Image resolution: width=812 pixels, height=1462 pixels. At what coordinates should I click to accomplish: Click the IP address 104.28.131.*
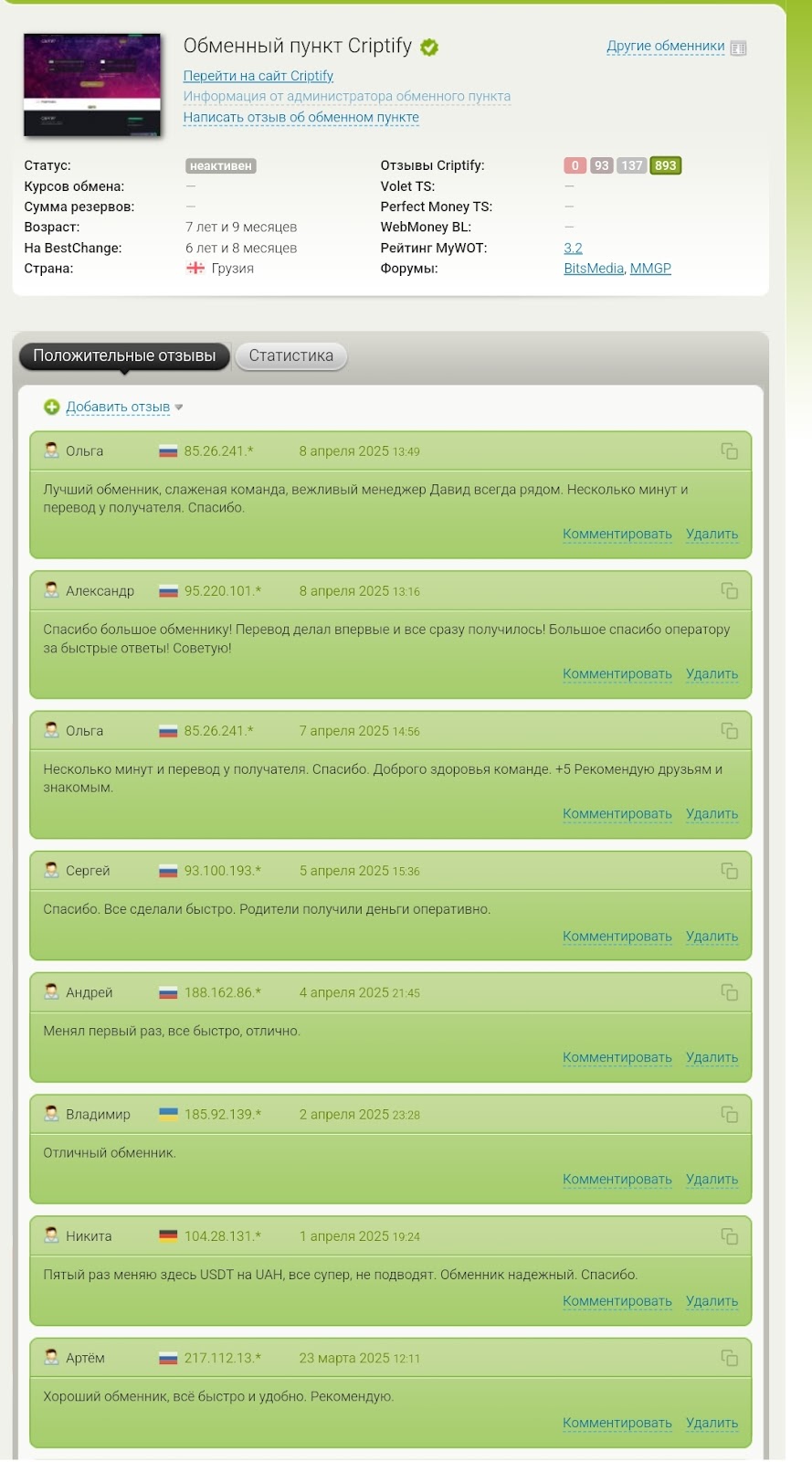click(x=223, y=1236)
